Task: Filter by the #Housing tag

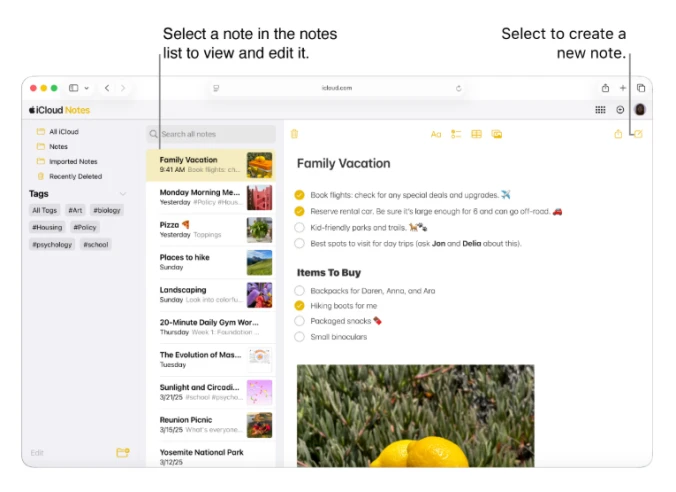Action: [x=47, y=227]
